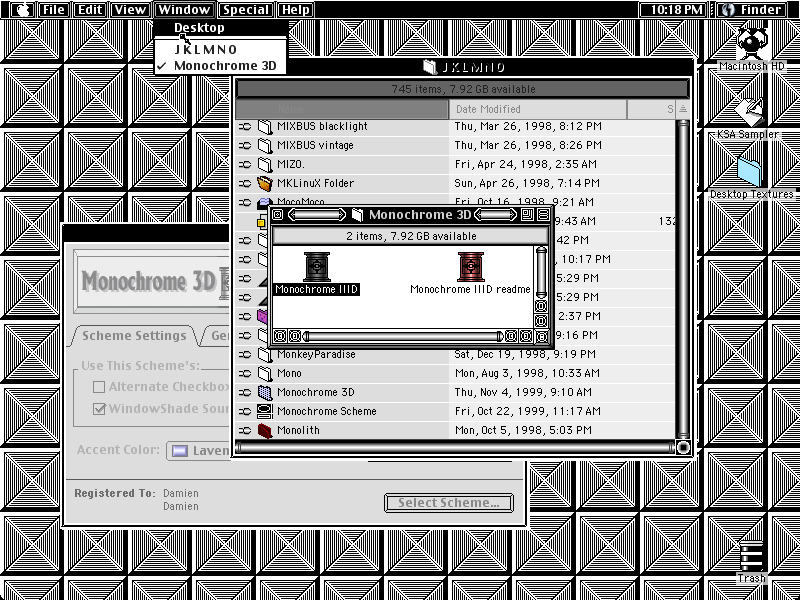Click the Trash icon on desktop
Viewport: 800px width, 600px height.
tap(752, 557)
